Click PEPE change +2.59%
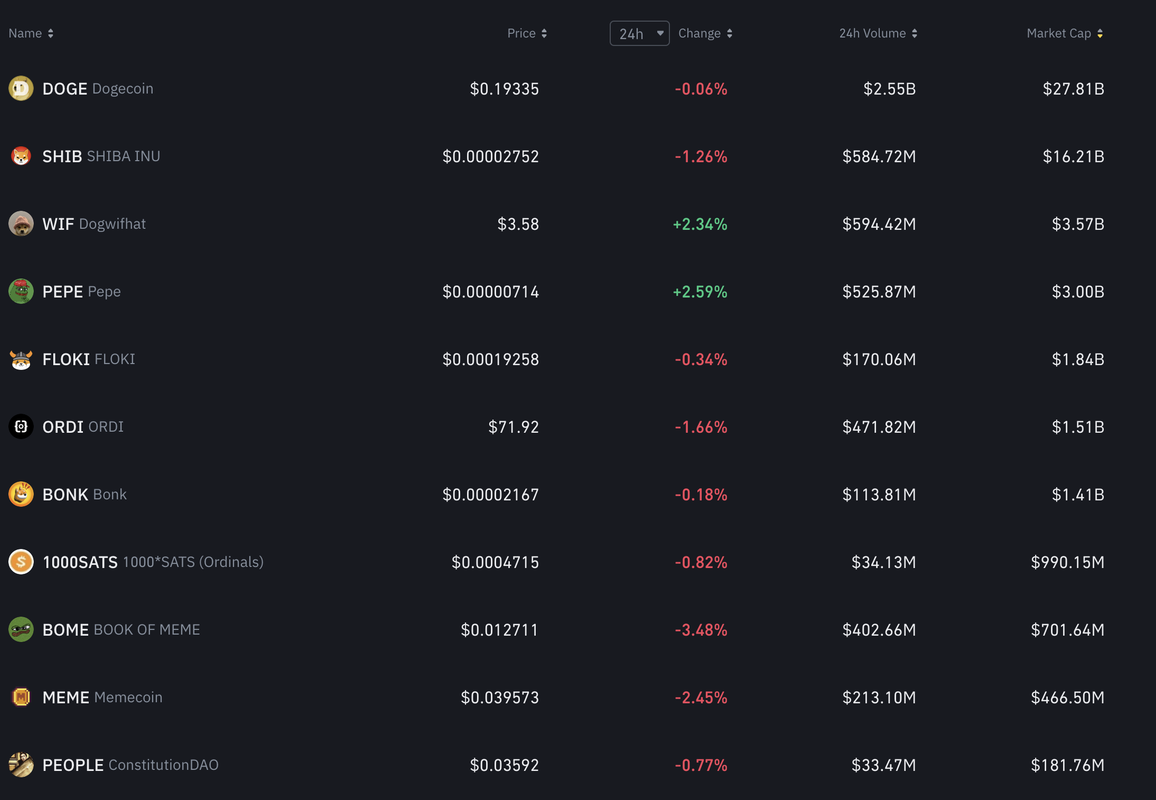The image size is (1156, 800). tap(700, 292)
